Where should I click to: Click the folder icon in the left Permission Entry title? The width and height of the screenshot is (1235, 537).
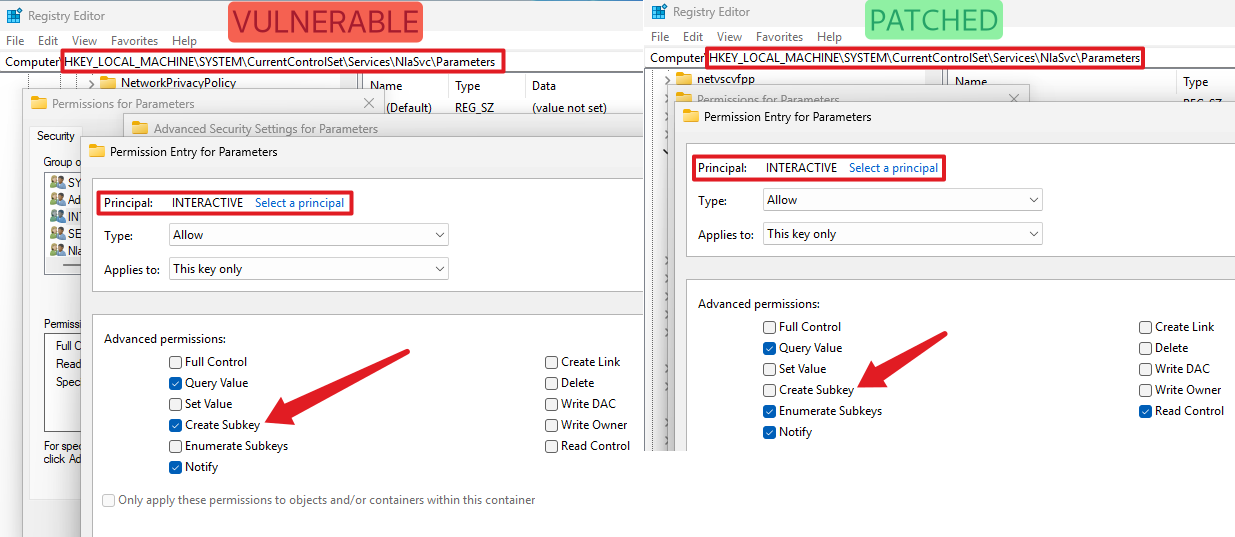point(97,152)
